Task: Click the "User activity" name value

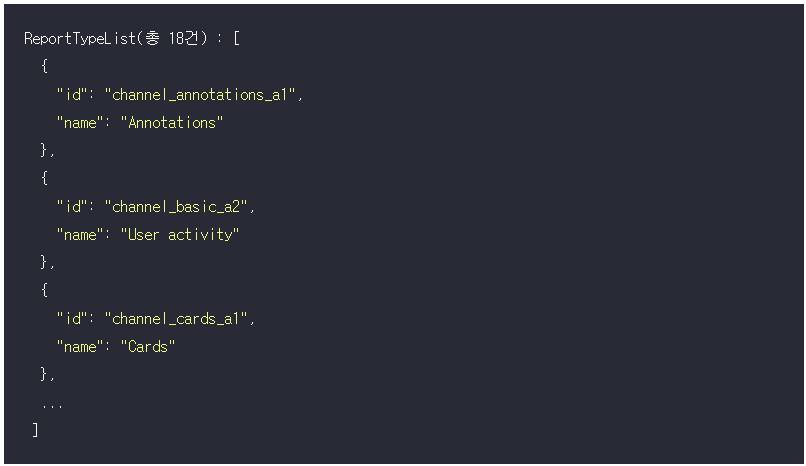Action: 180,234
